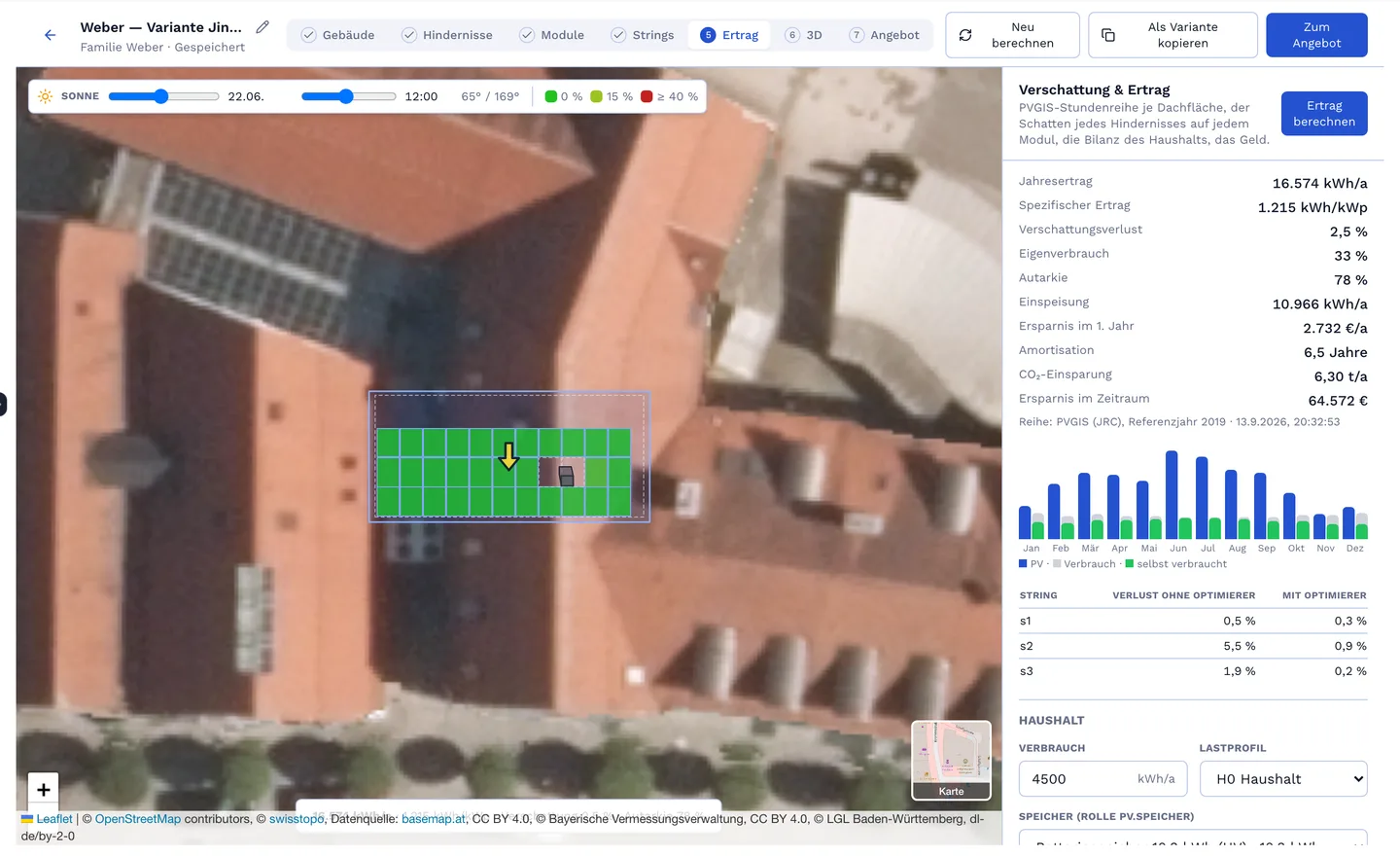
Task: Proceed with Zum Angebot button
Action: (1316, 35)
